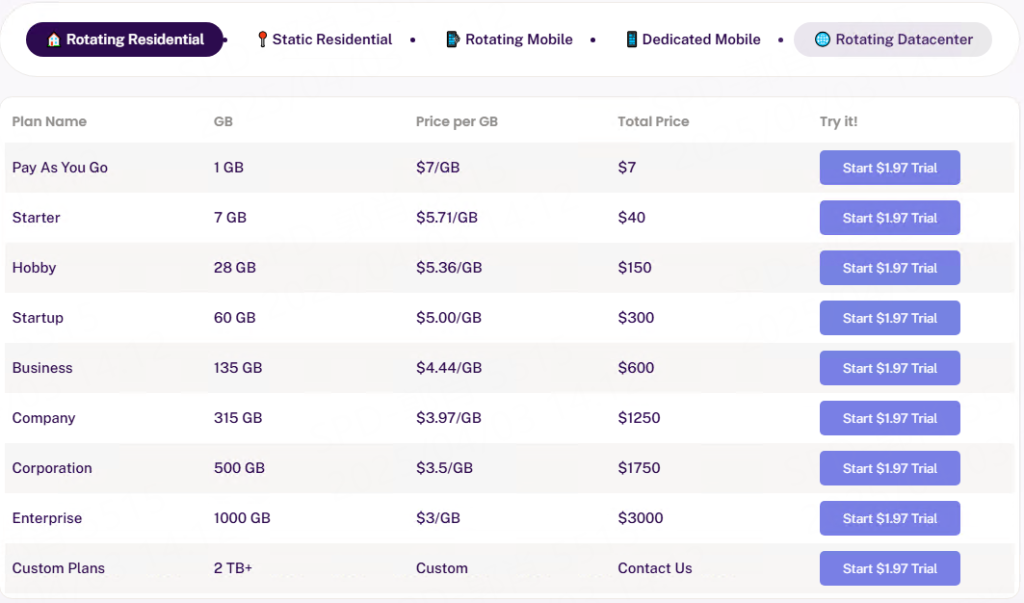Click the phone icon beside Rotating Mobile
This screenshot has width=1024, height=603.
pyautogui.click(x=453, y=40)
